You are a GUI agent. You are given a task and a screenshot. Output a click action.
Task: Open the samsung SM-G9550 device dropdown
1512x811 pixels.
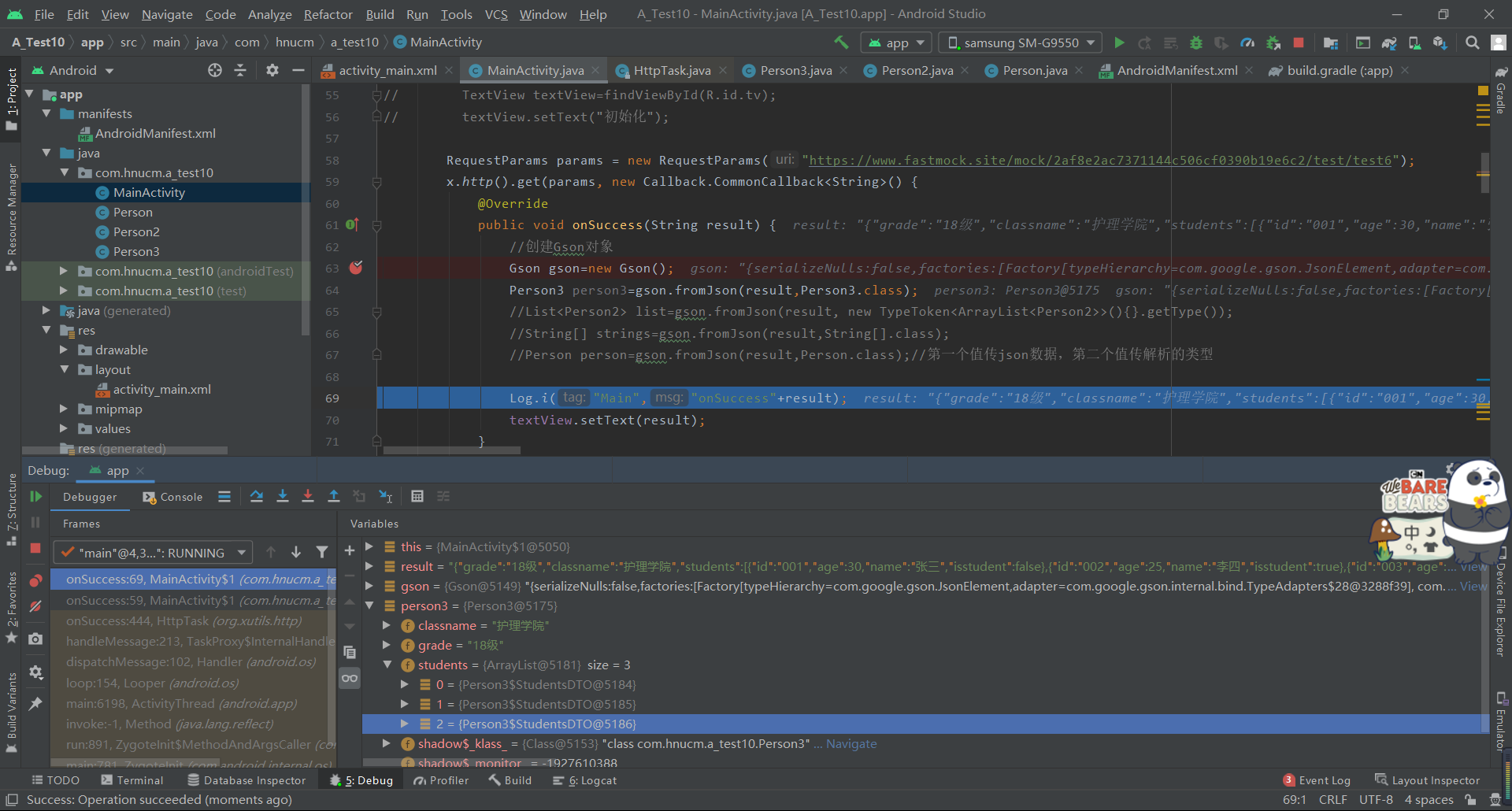[x=1021, y=43]
